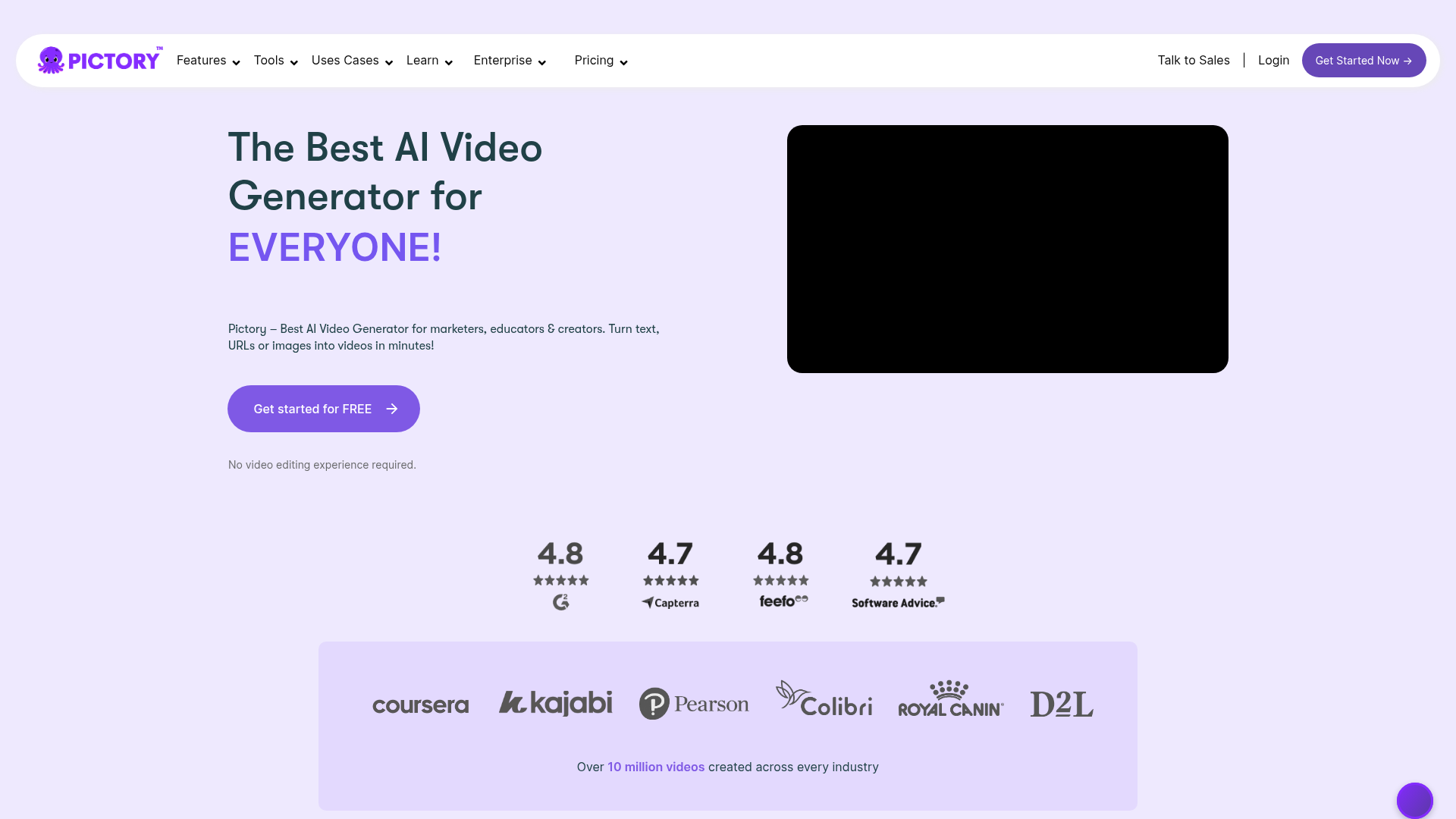
Task: Select the G2 rating icon
Action: 560,603
